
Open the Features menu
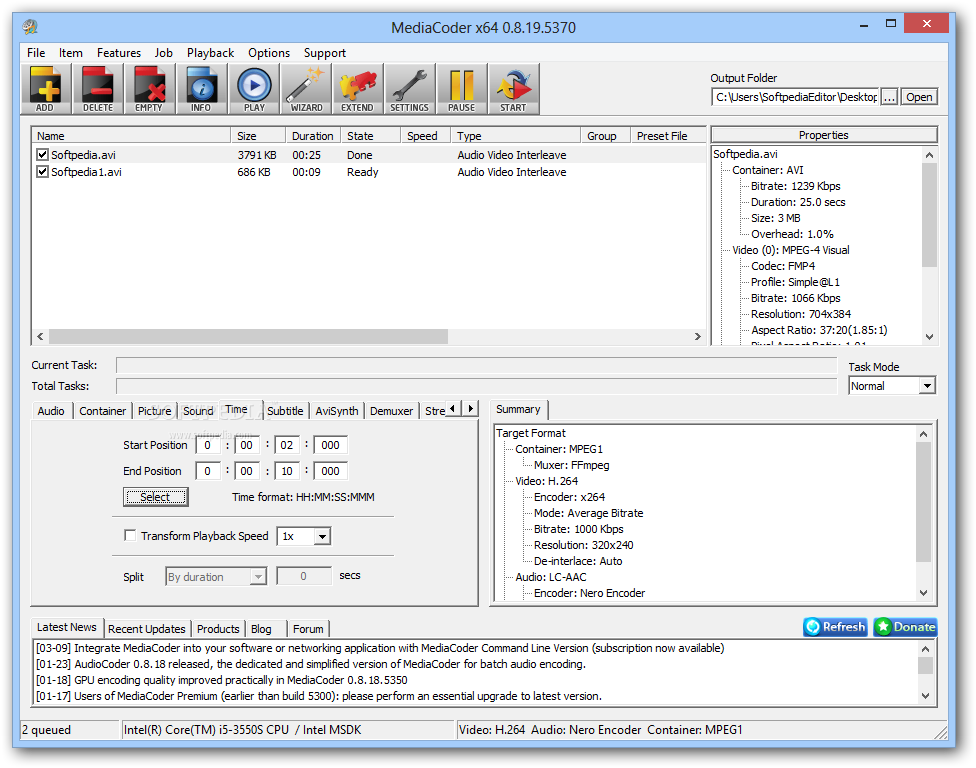click(118, 53)
